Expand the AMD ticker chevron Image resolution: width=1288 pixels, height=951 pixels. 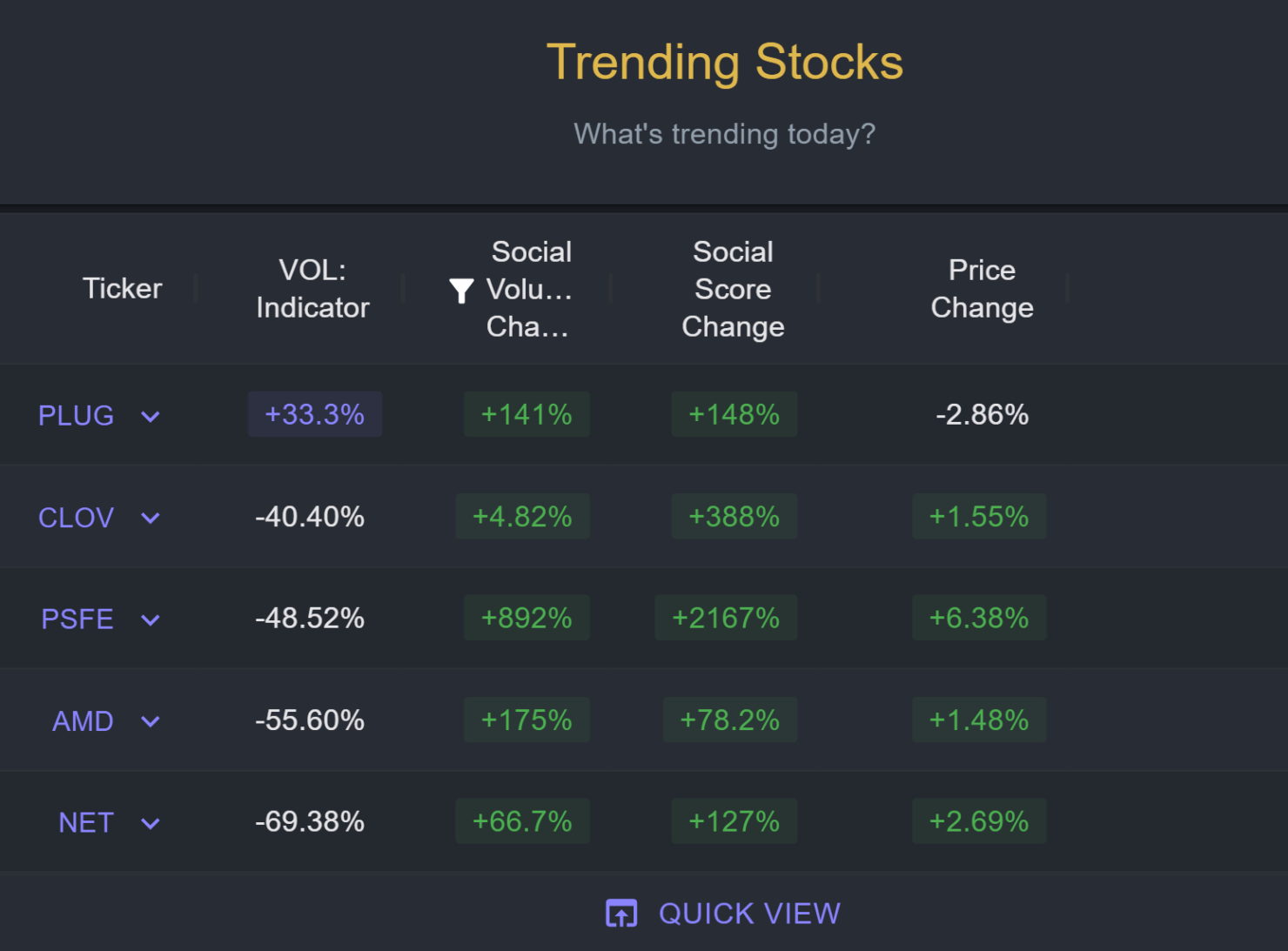151,722
